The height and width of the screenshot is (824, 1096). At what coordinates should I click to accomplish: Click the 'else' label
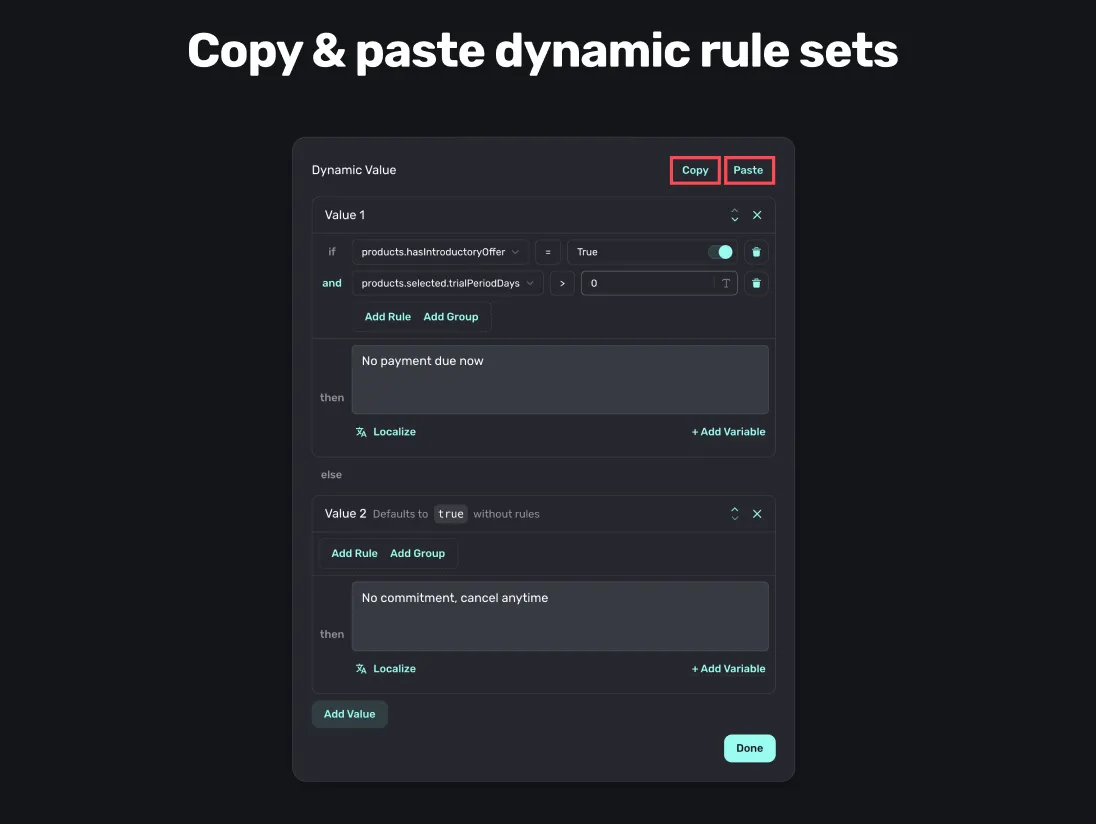click(x=331, y=475)
